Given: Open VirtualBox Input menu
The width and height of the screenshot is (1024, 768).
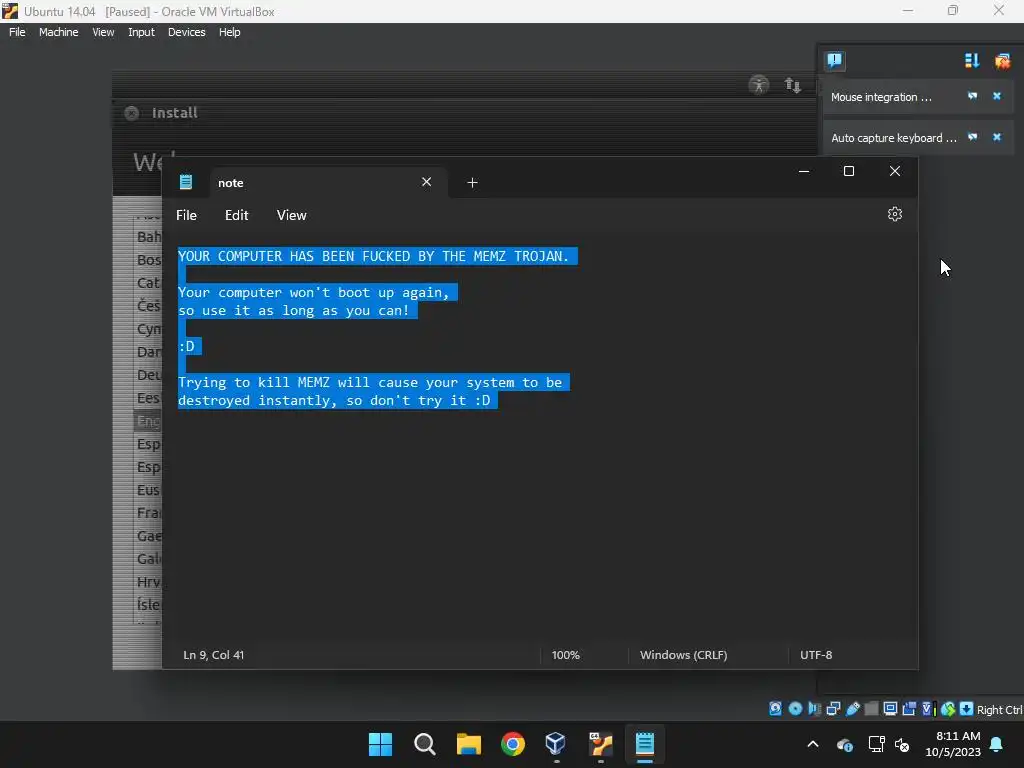Looking at the screenshot, I should [141, 32].
